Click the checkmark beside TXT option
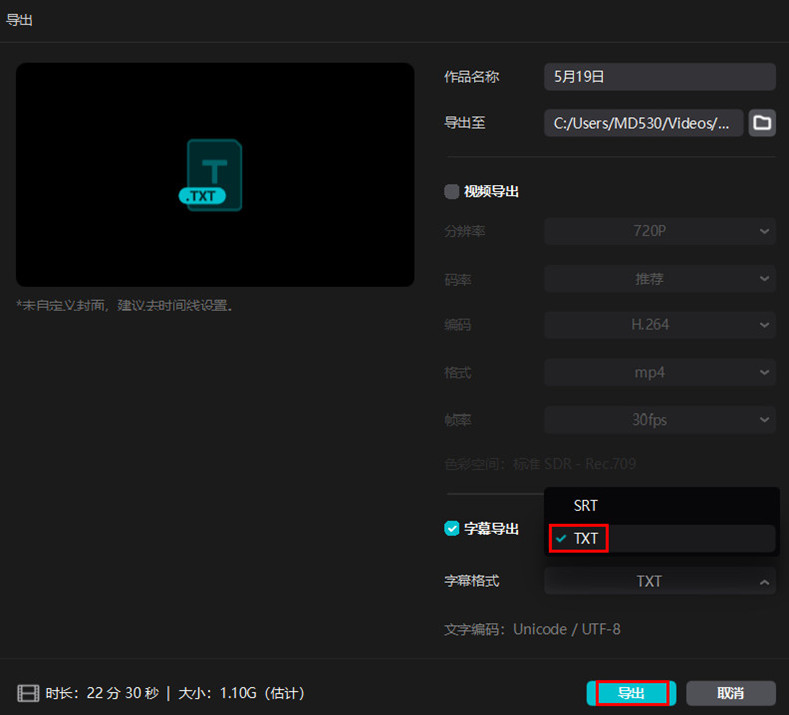This screenshot has height=715, width=789. (561, 539)
